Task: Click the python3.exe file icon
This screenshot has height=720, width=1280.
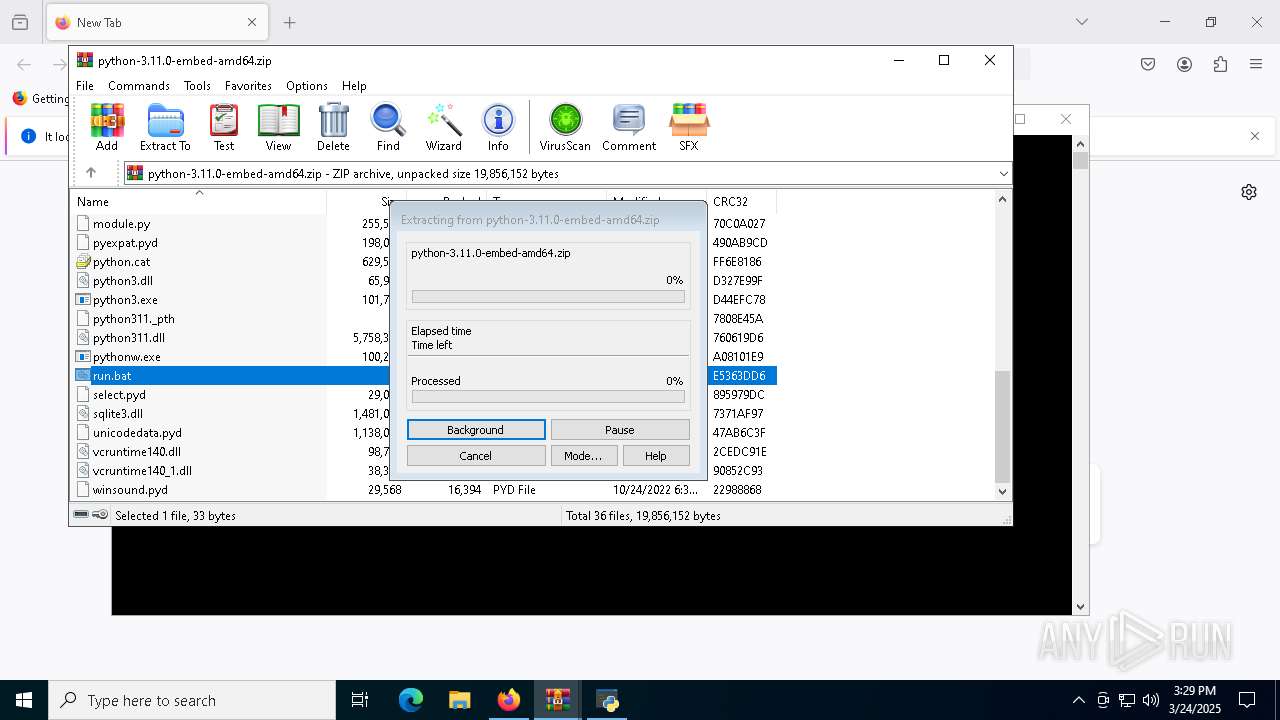Action: click(84, 300)
